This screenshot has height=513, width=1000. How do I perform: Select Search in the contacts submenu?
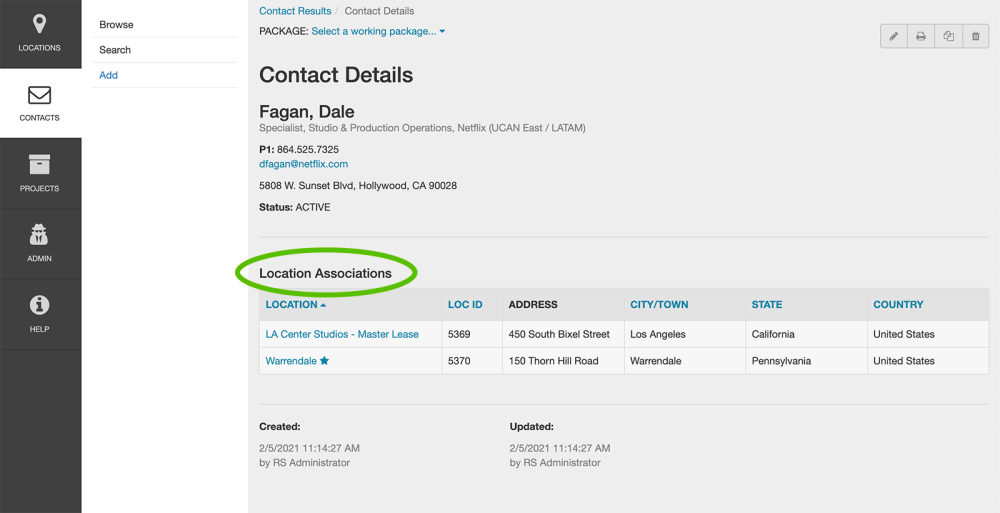click(x=115, y=50)
